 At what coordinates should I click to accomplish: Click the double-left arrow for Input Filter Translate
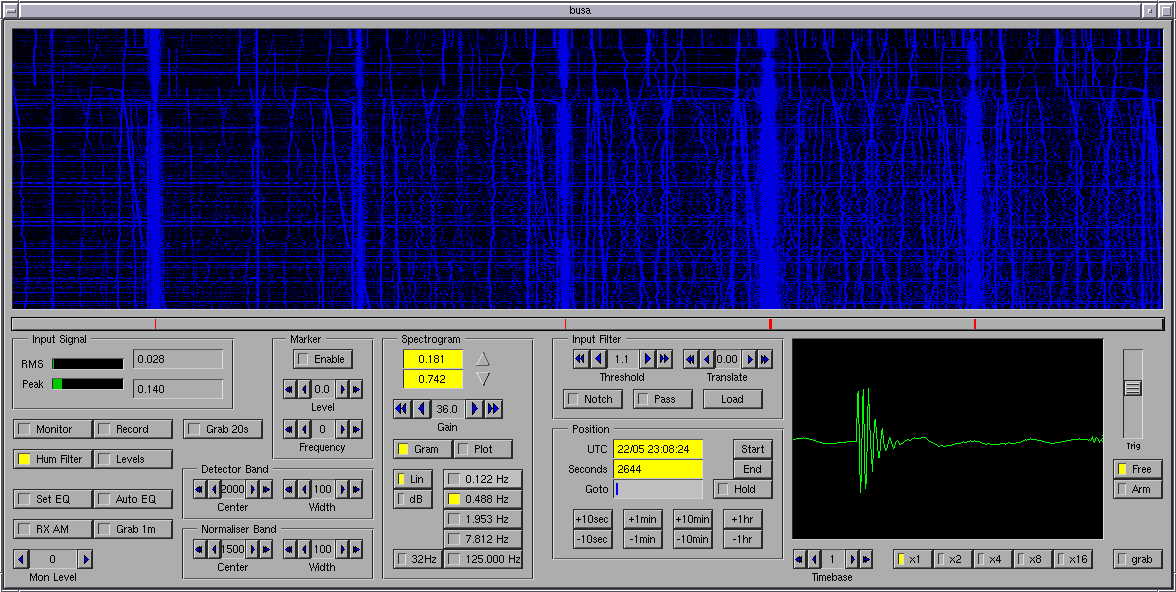691,359
